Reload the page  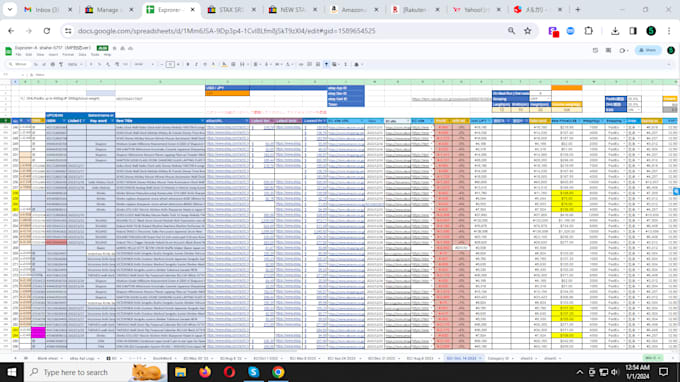pyautogui.click(x=47, y=31)
